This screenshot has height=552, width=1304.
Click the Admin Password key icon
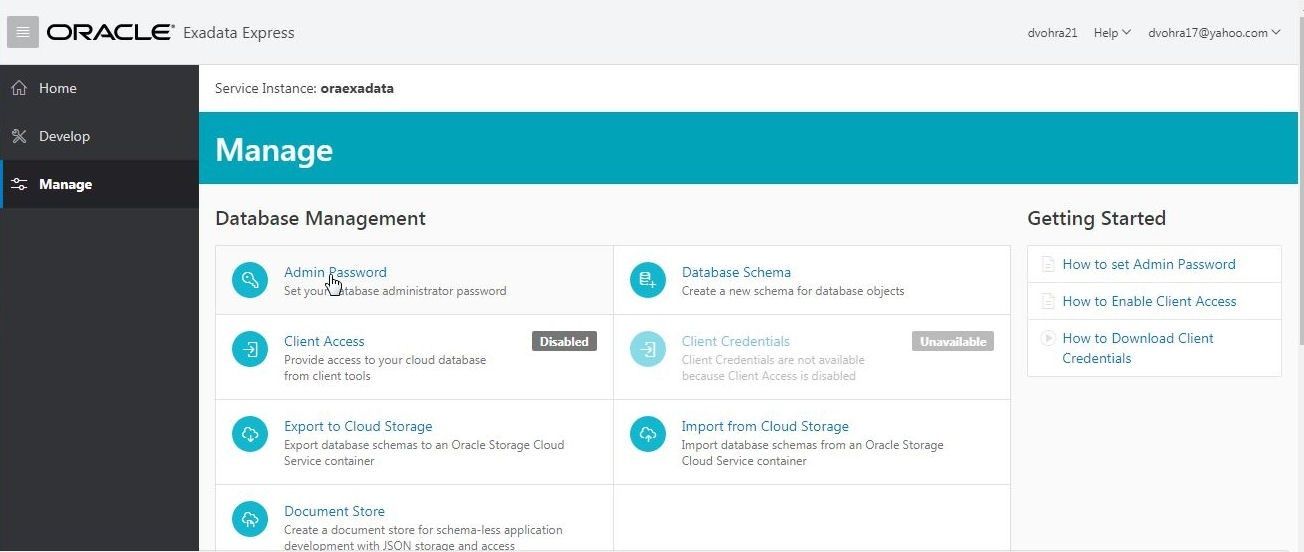[250, 280]
